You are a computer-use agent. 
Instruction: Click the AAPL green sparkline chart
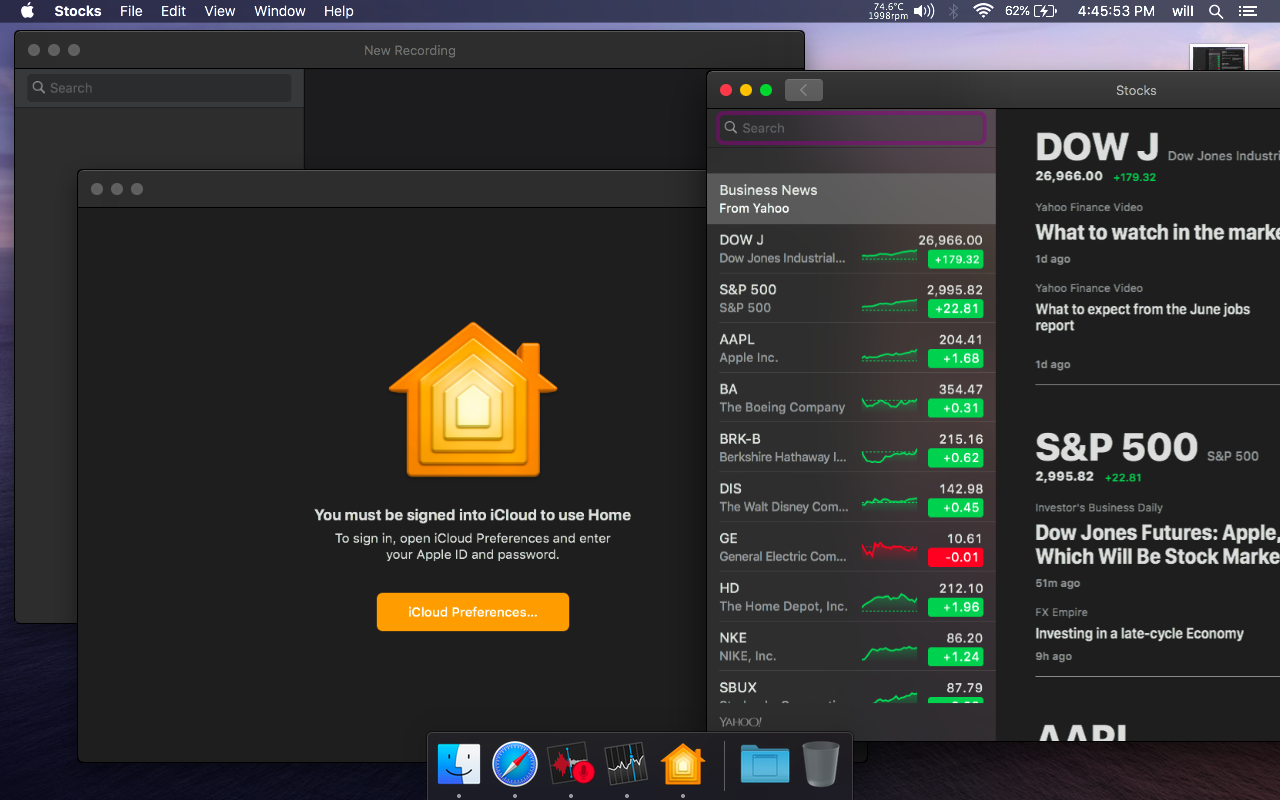click(889, 354)
